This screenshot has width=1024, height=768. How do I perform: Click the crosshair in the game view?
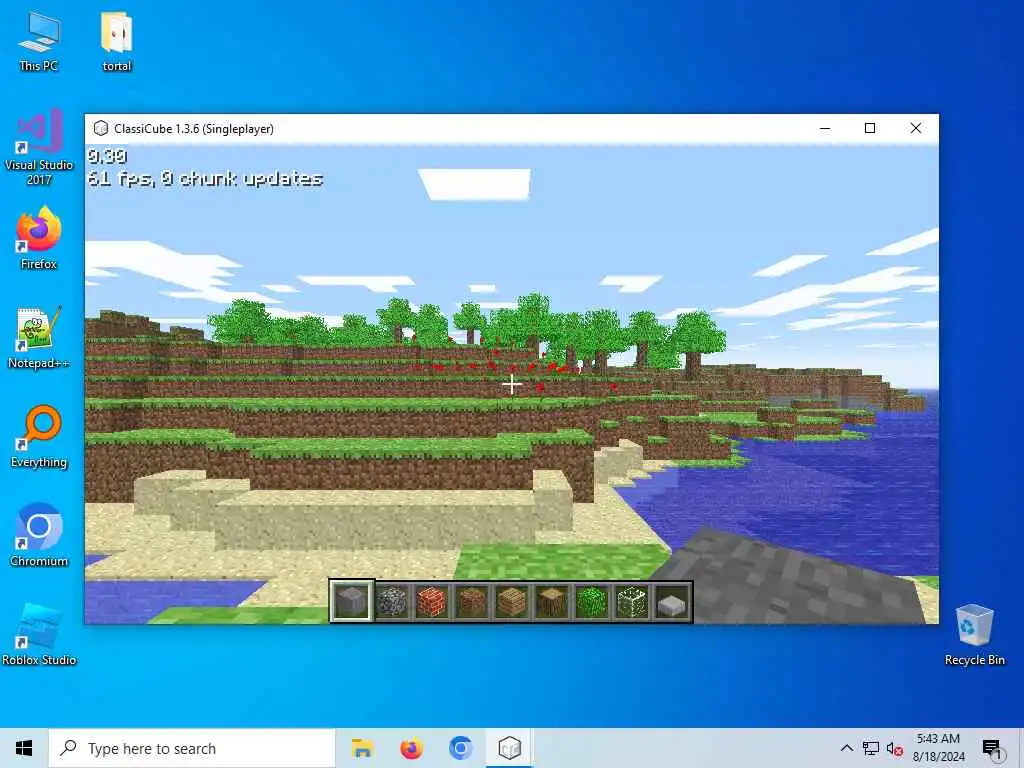click(x=512, y=385)
